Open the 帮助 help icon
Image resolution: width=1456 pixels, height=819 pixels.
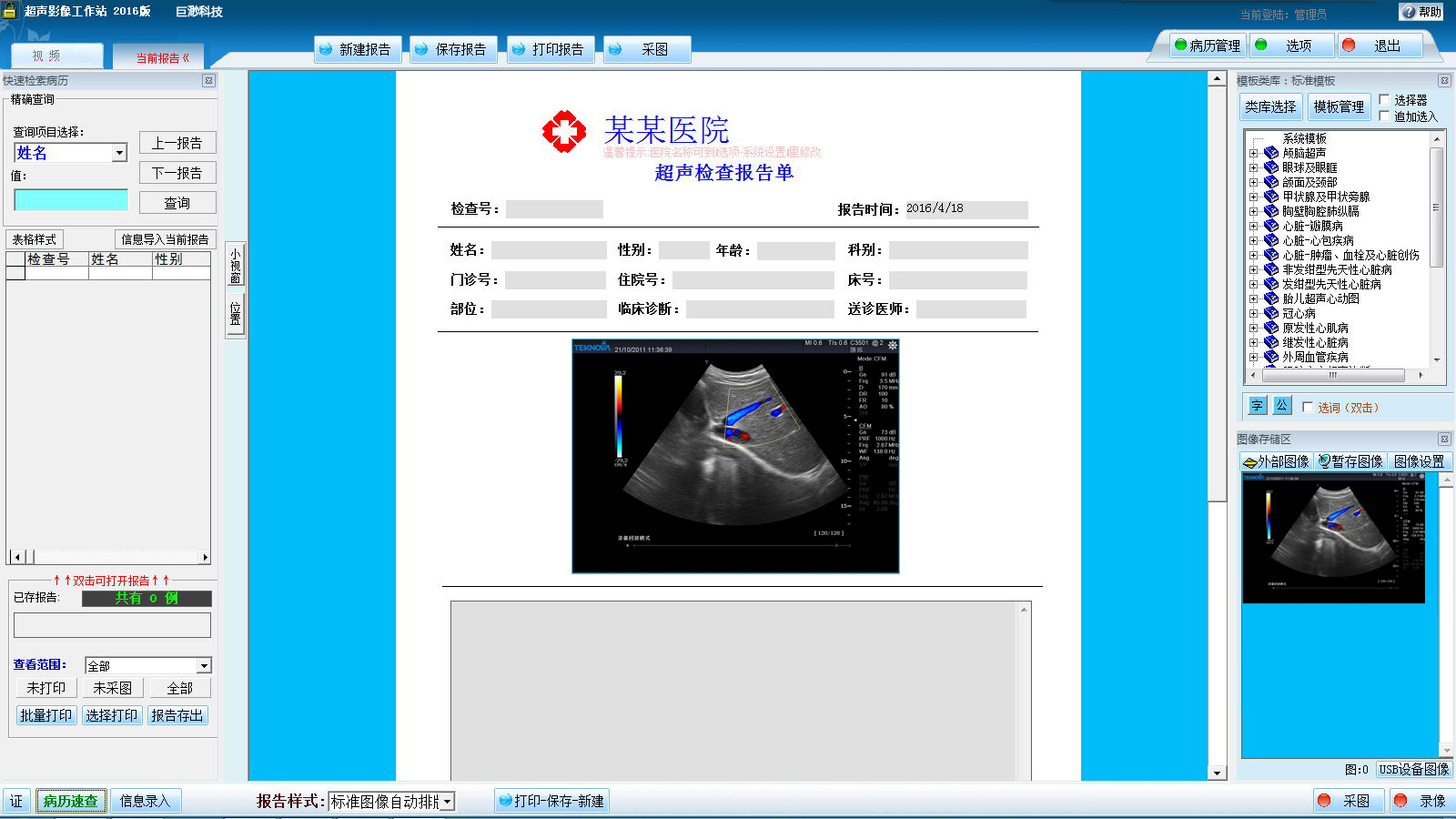[x=1421, y=12]
